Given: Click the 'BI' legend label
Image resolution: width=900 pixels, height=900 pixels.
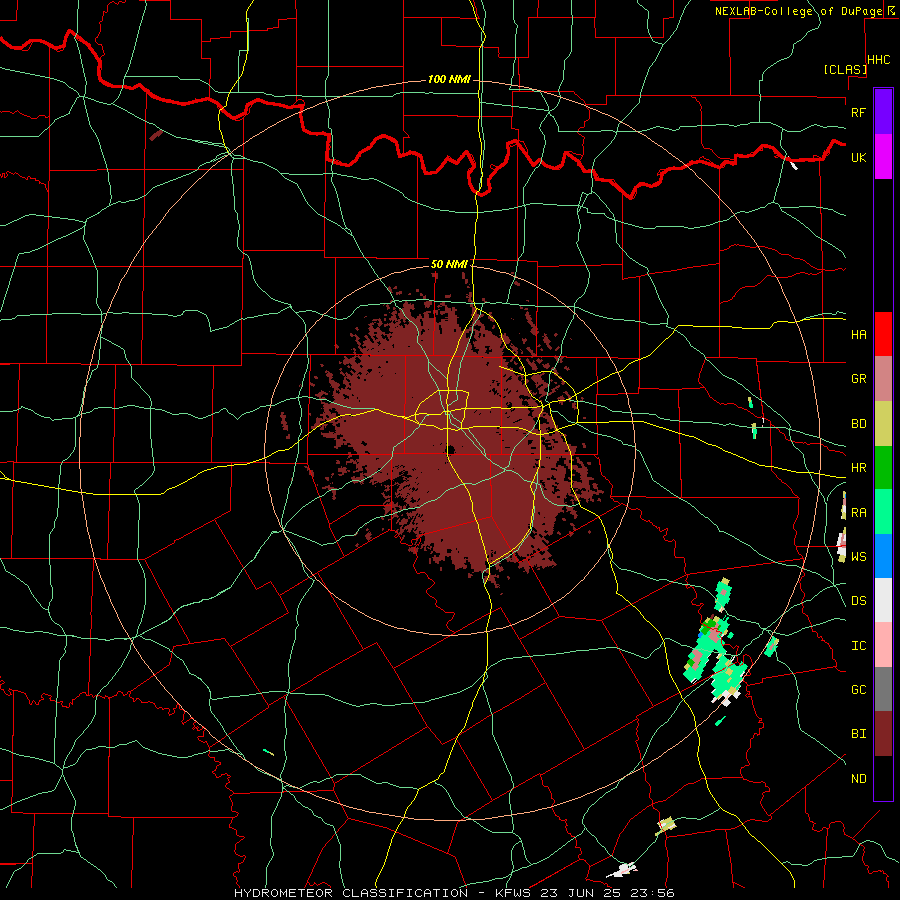Looking at the screenshot, I should 858,734.
